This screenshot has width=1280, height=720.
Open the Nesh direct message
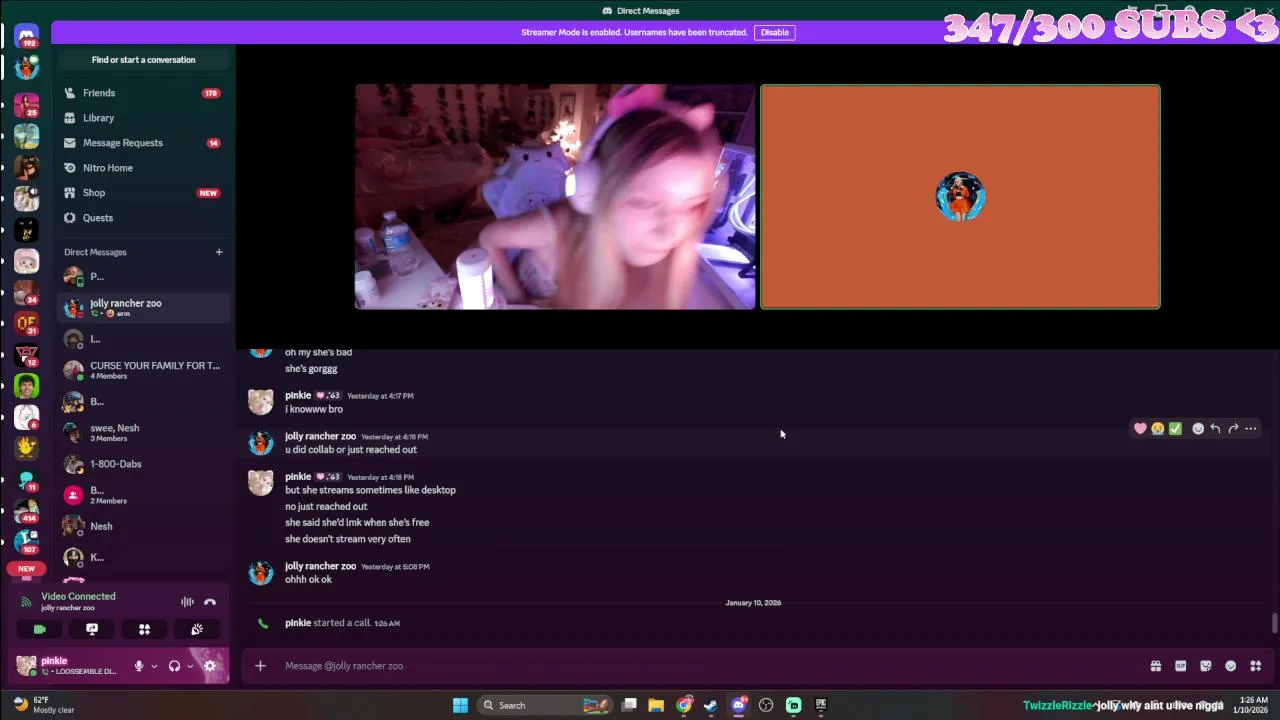coord(143,526)
